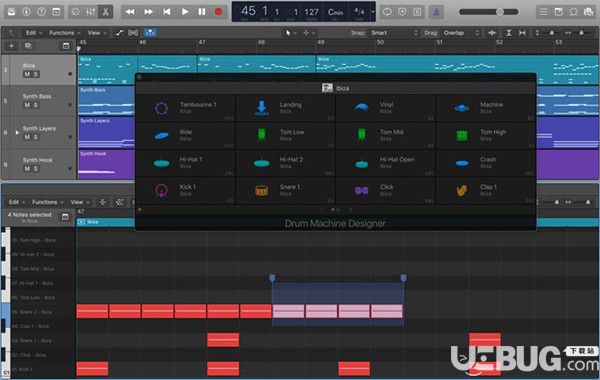Click the Landing drum pad
Screen dimensions: 600x380
click(x=285, y=108)
